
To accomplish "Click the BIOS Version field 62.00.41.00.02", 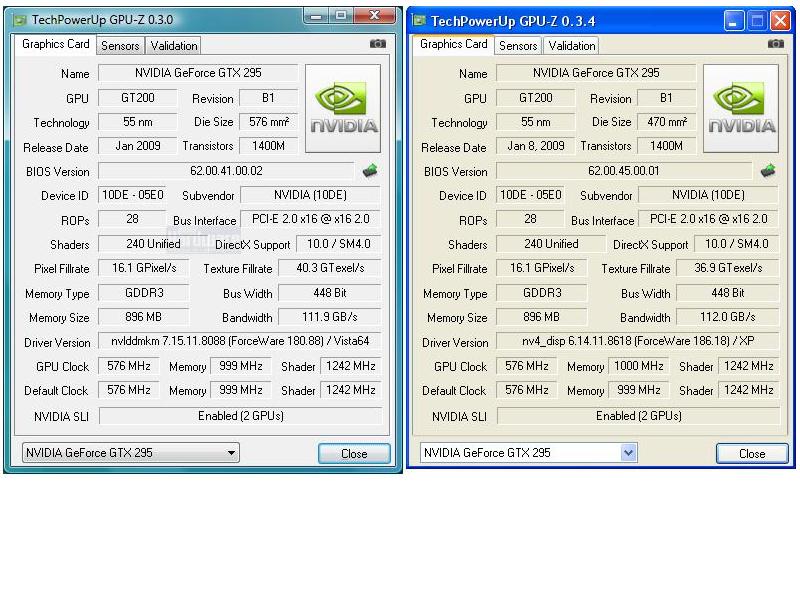I will pyautogui.click(x=226, y=171).
